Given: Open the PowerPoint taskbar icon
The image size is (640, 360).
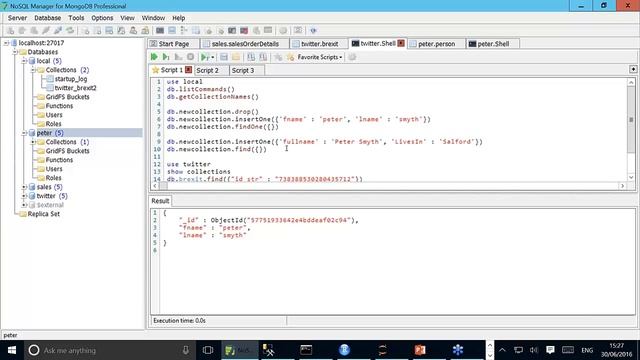Looking at the screenshot, I should click(420, 350).
